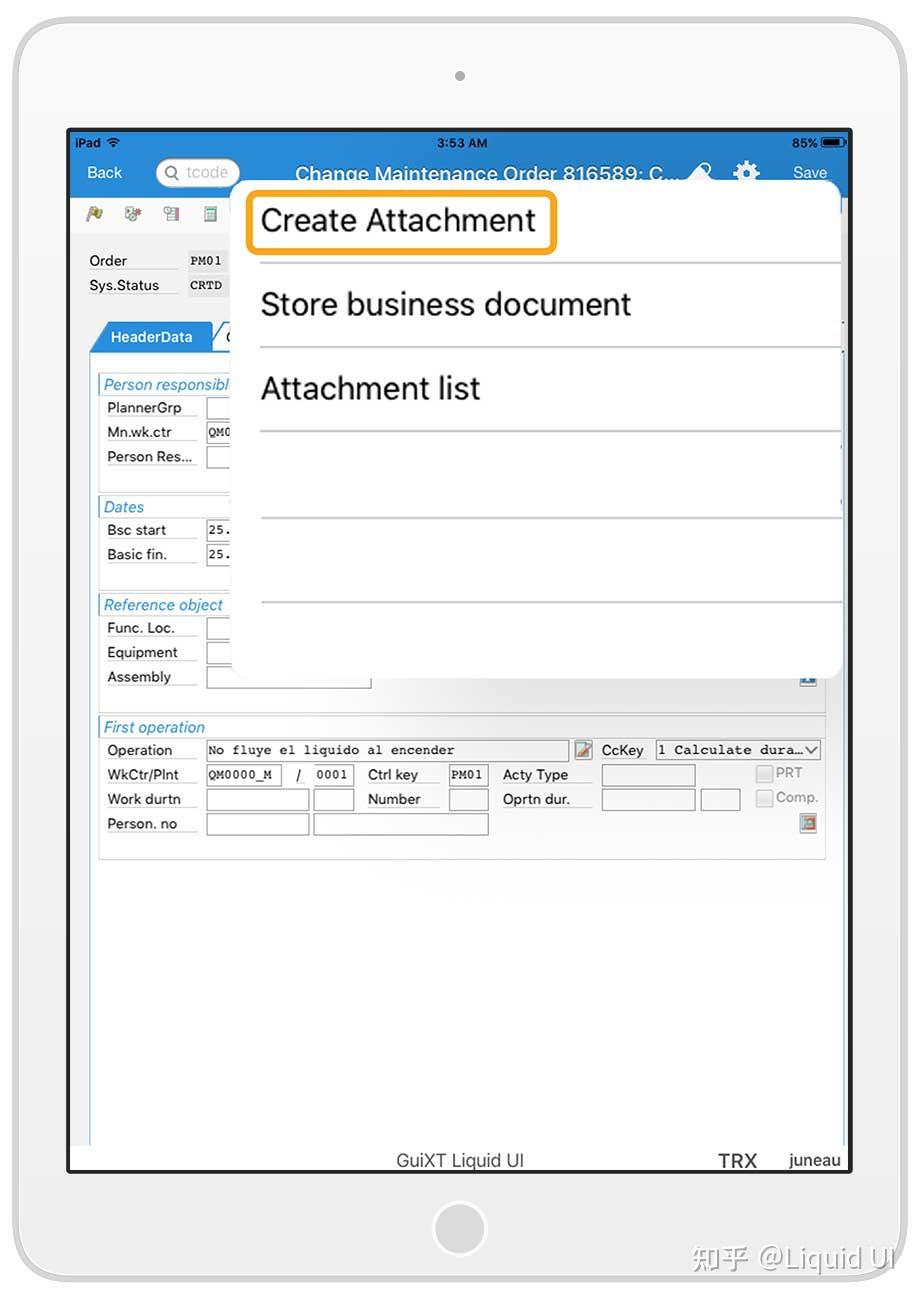Click the small blue icon beside the Assembly field
This screenshot has height=1300, width=920.
[x=810, y=678]
